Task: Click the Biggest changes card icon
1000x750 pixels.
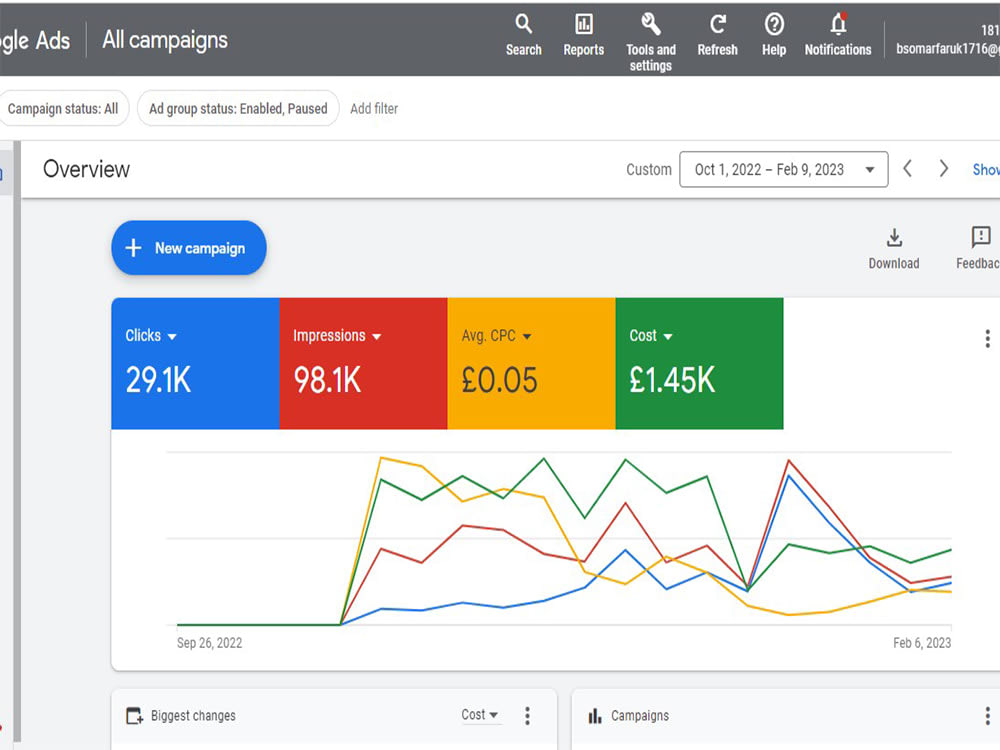Action: click(x=135, y=716)
